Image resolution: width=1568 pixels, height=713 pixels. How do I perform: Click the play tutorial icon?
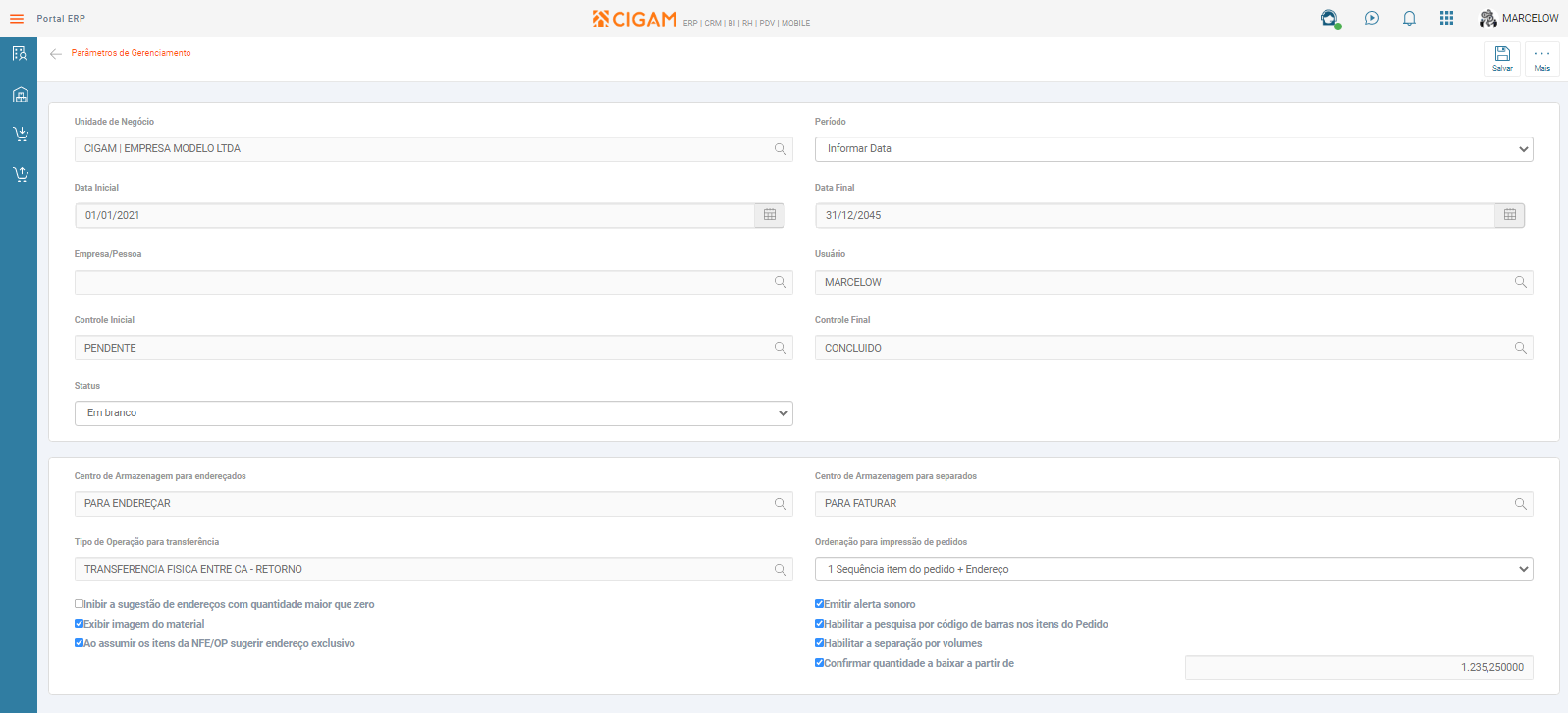pyautogui.click(x=1372, y=19)
